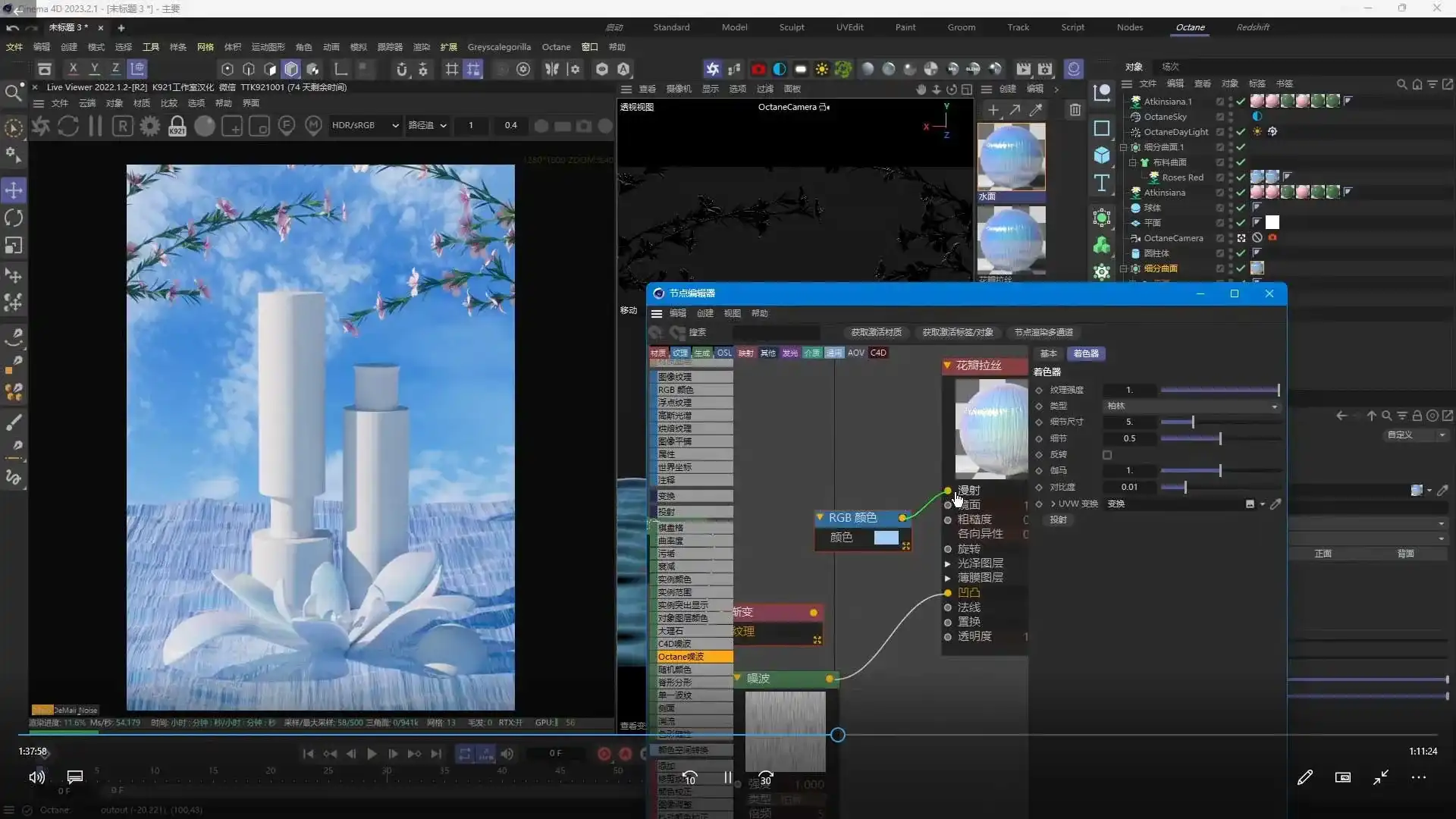The image size is (1456, 819).
Task: Select the Move tool in the left toolbar
Action: [14, 190]
